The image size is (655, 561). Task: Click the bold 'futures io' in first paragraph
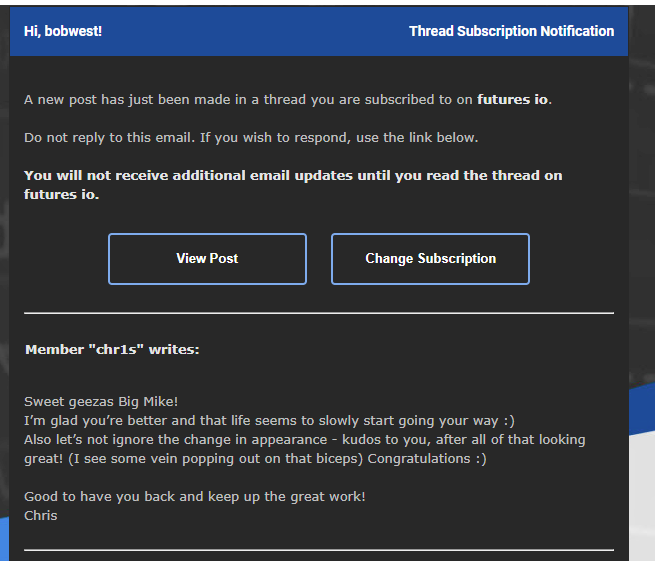pos(513,99)
